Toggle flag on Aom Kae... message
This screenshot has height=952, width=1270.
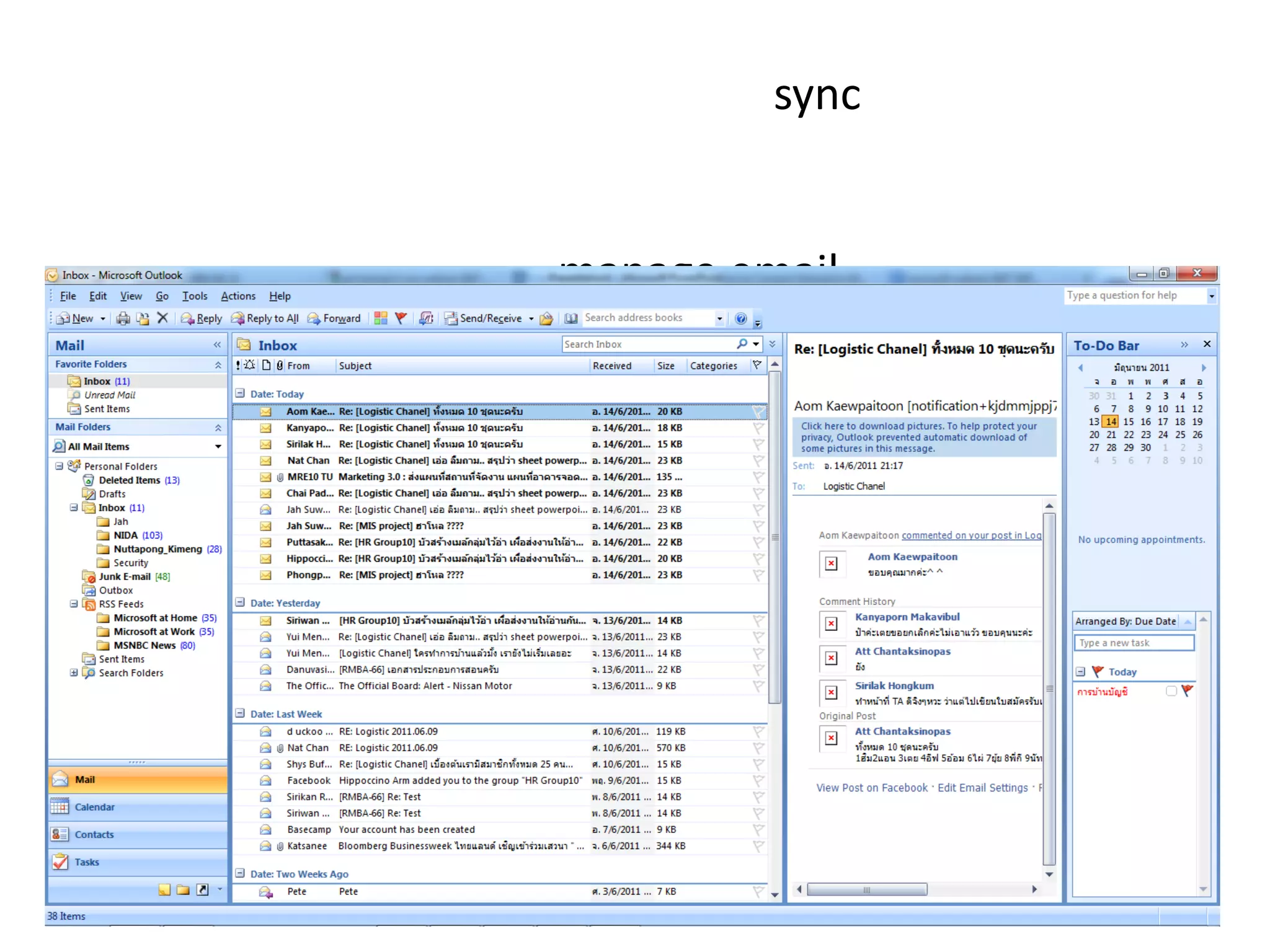(x=758, y=412)
